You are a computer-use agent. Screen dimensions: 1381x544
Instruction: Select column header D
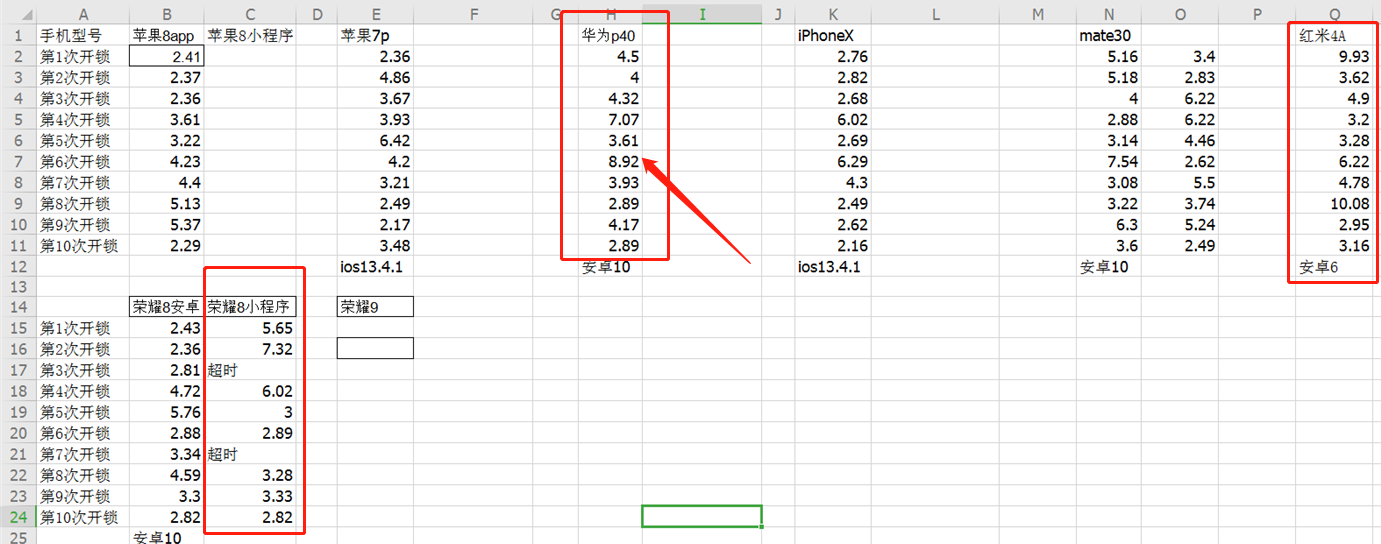tap(317, 14)
